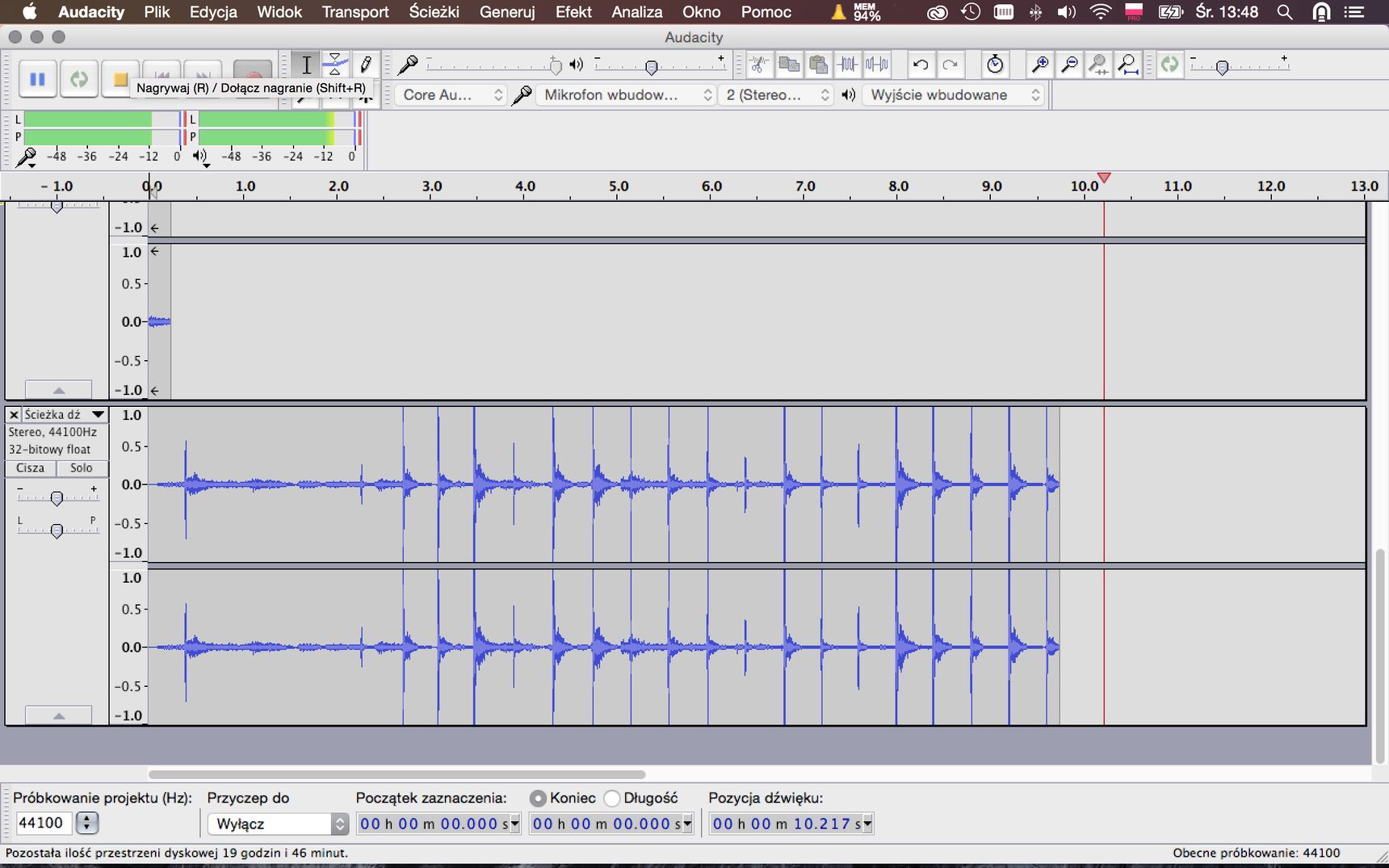Open the 2 (Stereo) channels dropdown
The width and height of the screenshot is (1389, 868).
point(776,94)
